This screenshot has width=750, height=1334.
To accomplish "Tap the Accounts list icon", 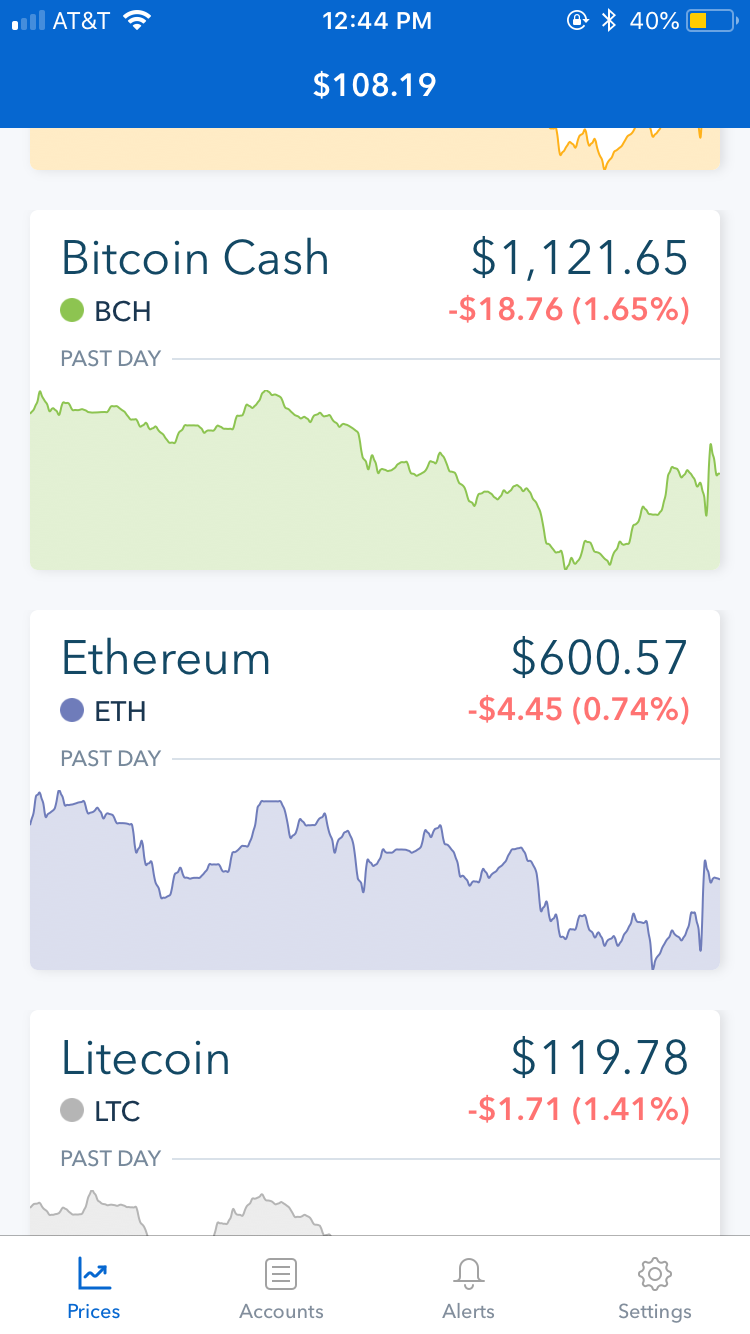I will 281,1273.
